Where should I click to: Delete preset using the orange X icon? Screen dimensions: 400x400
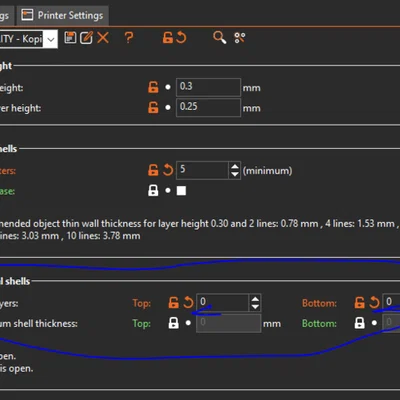[x=103, y=37]
